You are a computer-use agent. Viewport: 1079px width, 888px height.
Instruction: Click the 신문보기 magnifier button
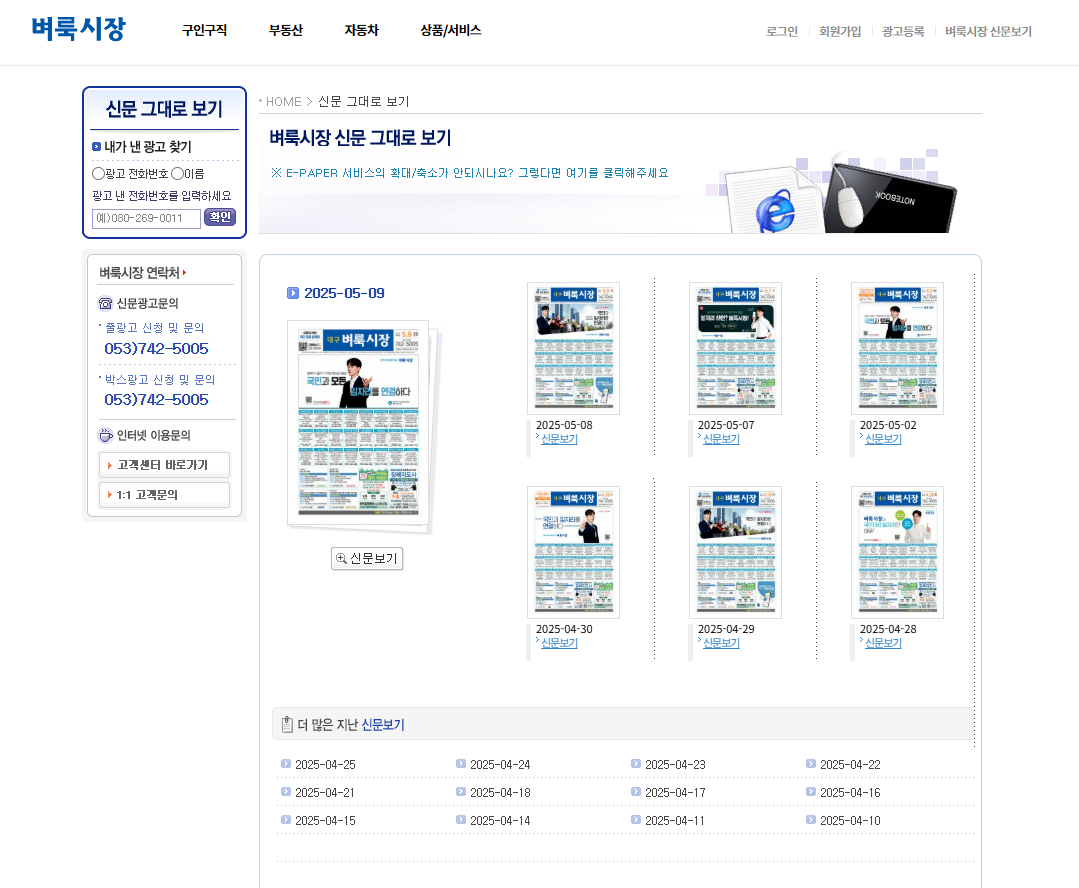[x=367, y=558]
